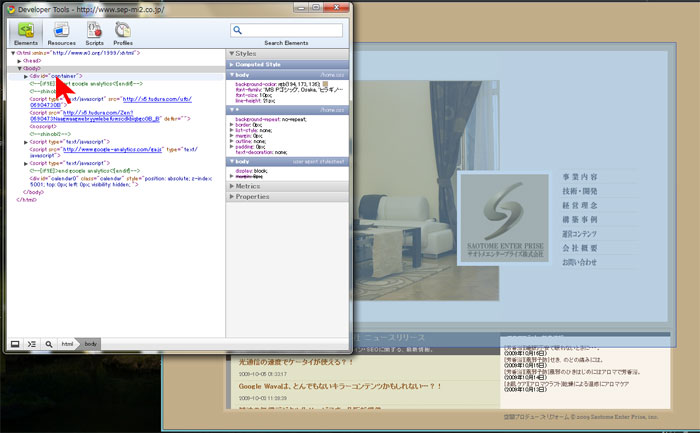Open the Profiles panel

[123, 33]
